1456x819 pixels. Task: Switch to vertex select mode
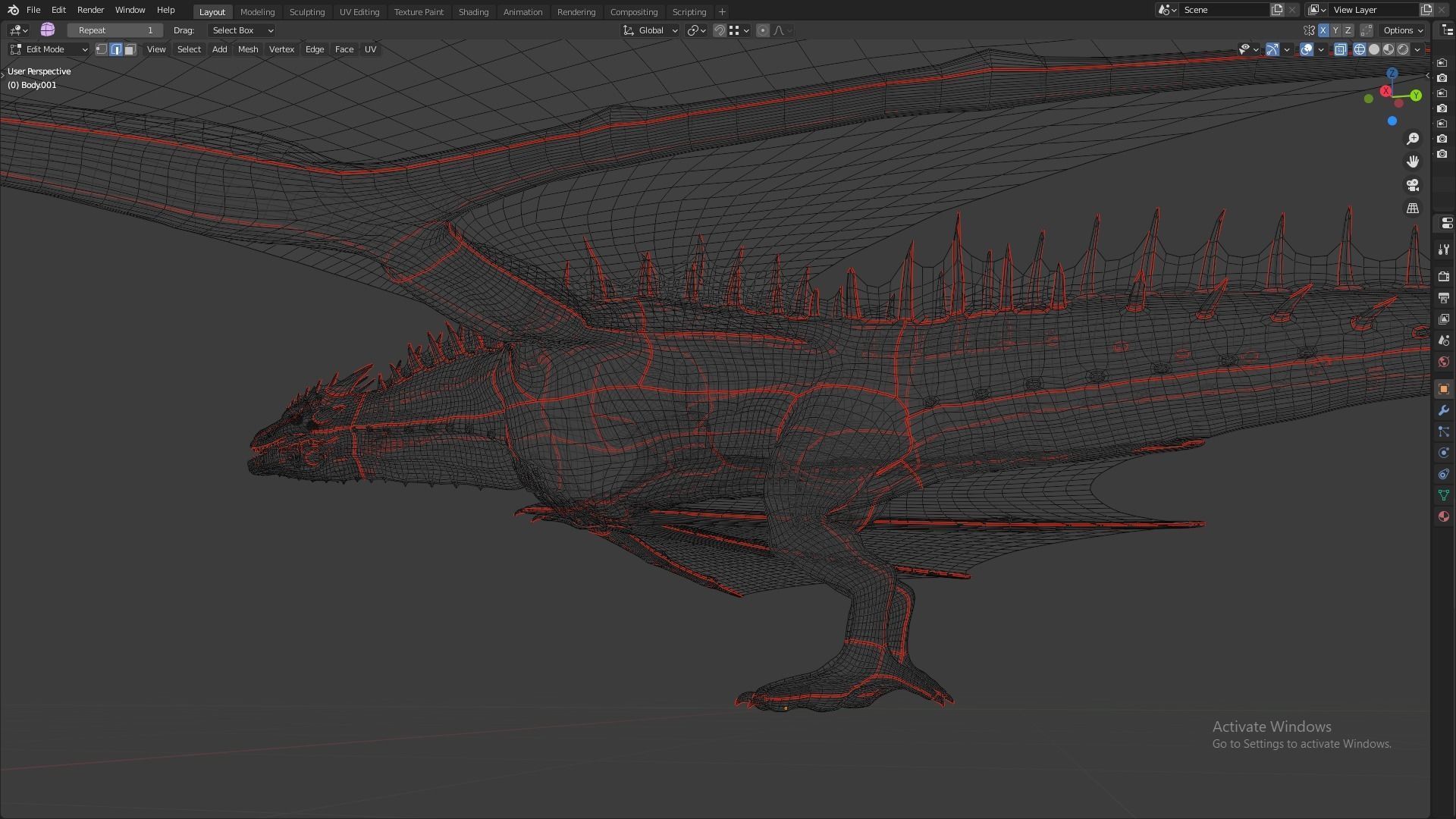coord(101,49)
